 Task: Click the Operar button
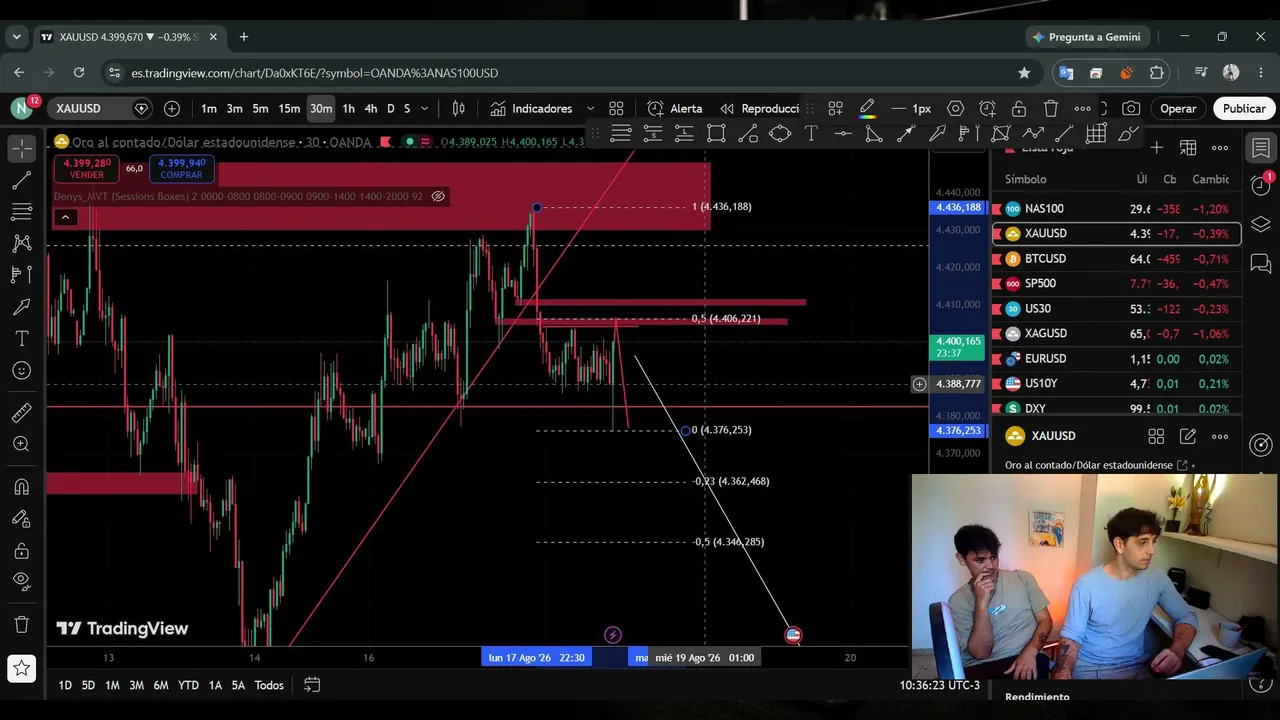1178,108
